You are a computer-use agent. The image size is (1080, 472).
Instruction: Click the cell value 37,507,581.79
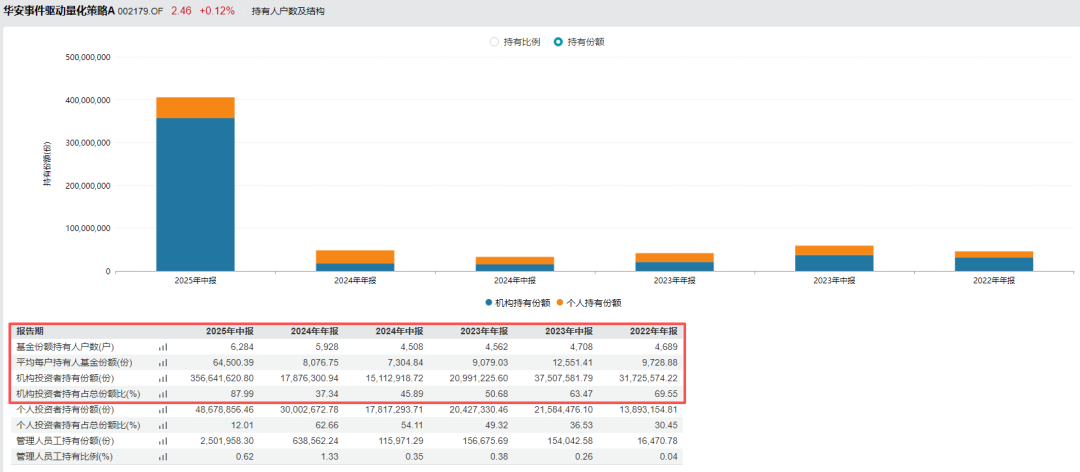click(565, 378)
